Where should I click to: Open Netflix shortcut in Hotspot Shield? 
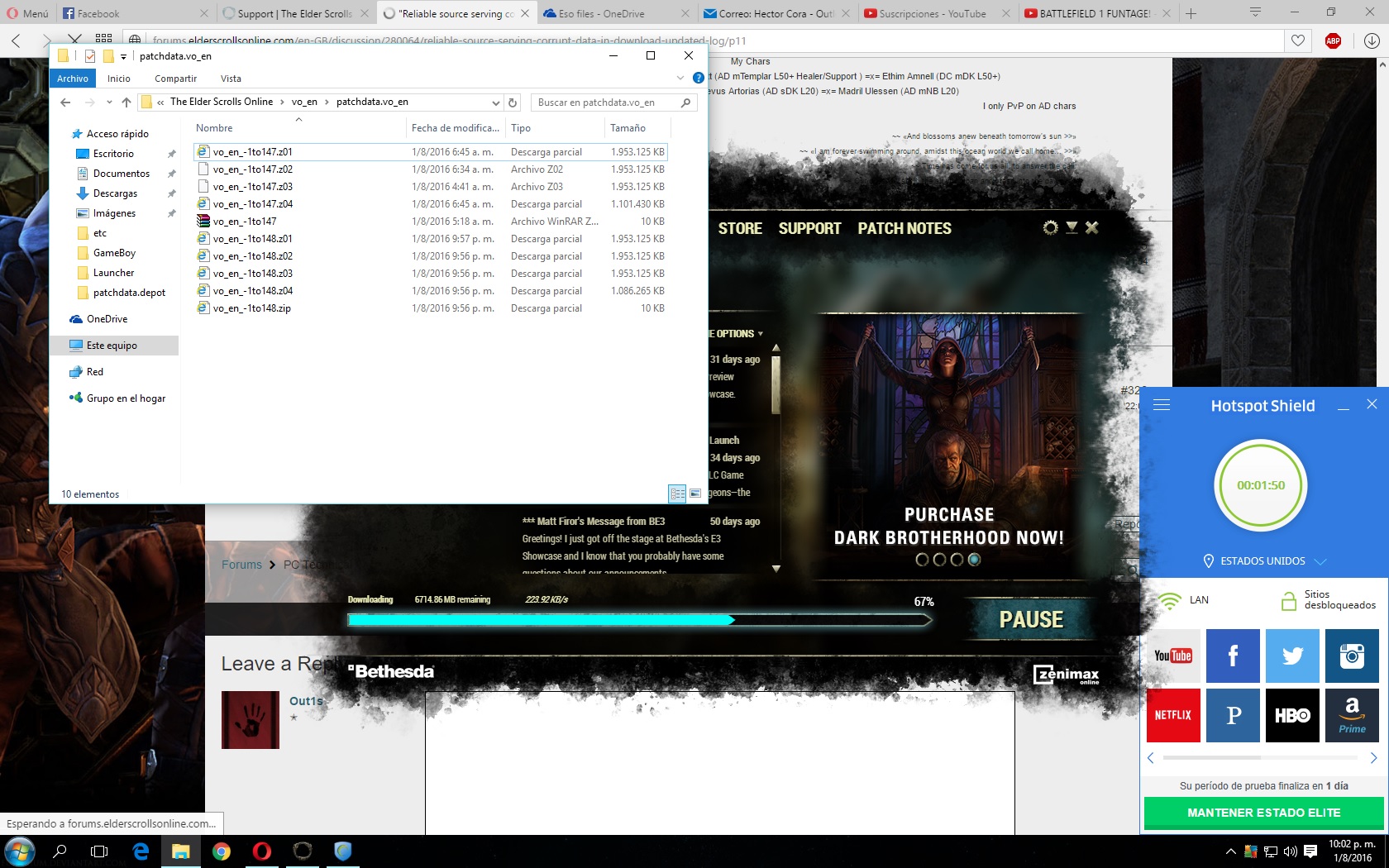(x=1173, y=715)
